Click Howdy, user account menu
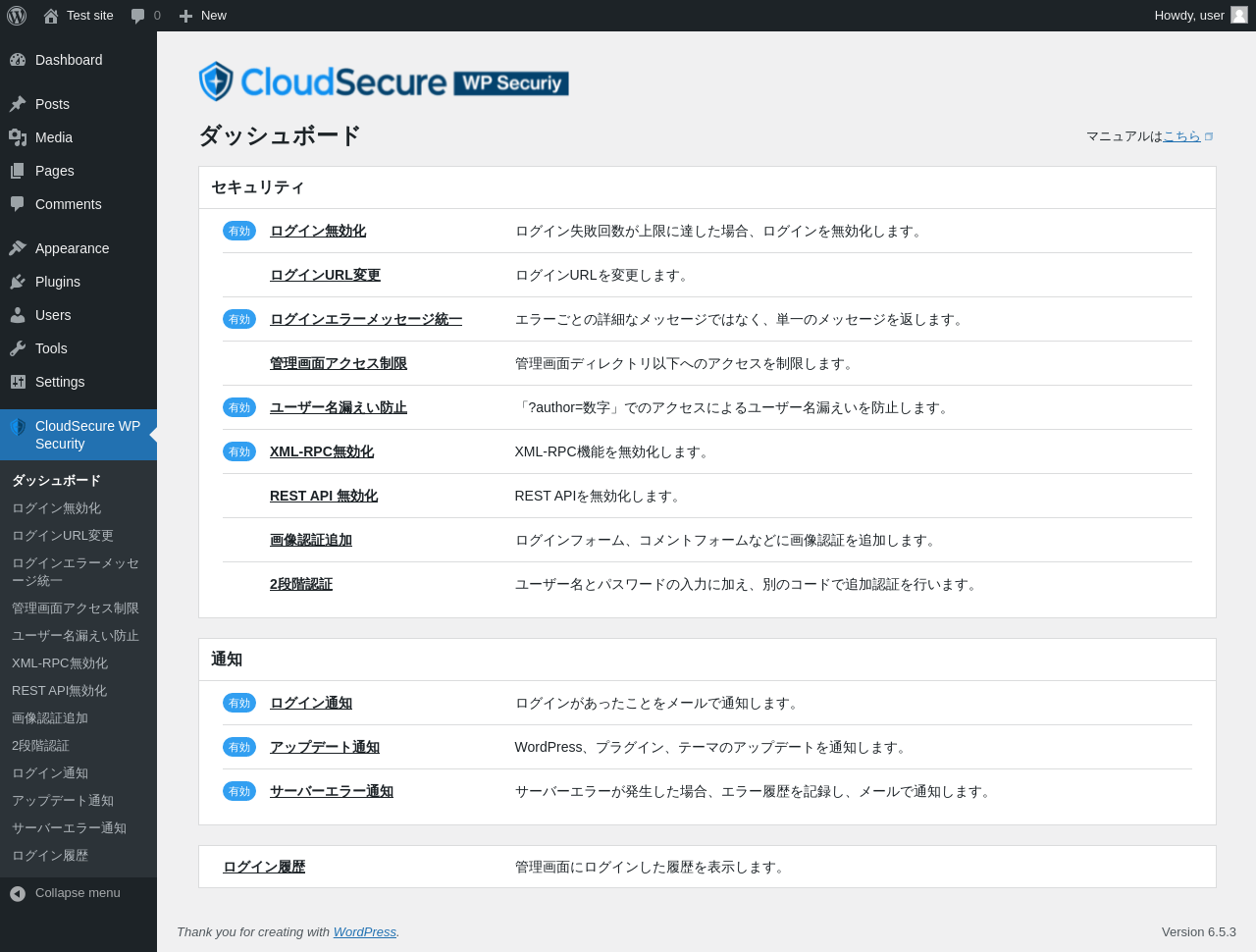The width and height of the screenshot is (1256, 952). point(1201,16)
